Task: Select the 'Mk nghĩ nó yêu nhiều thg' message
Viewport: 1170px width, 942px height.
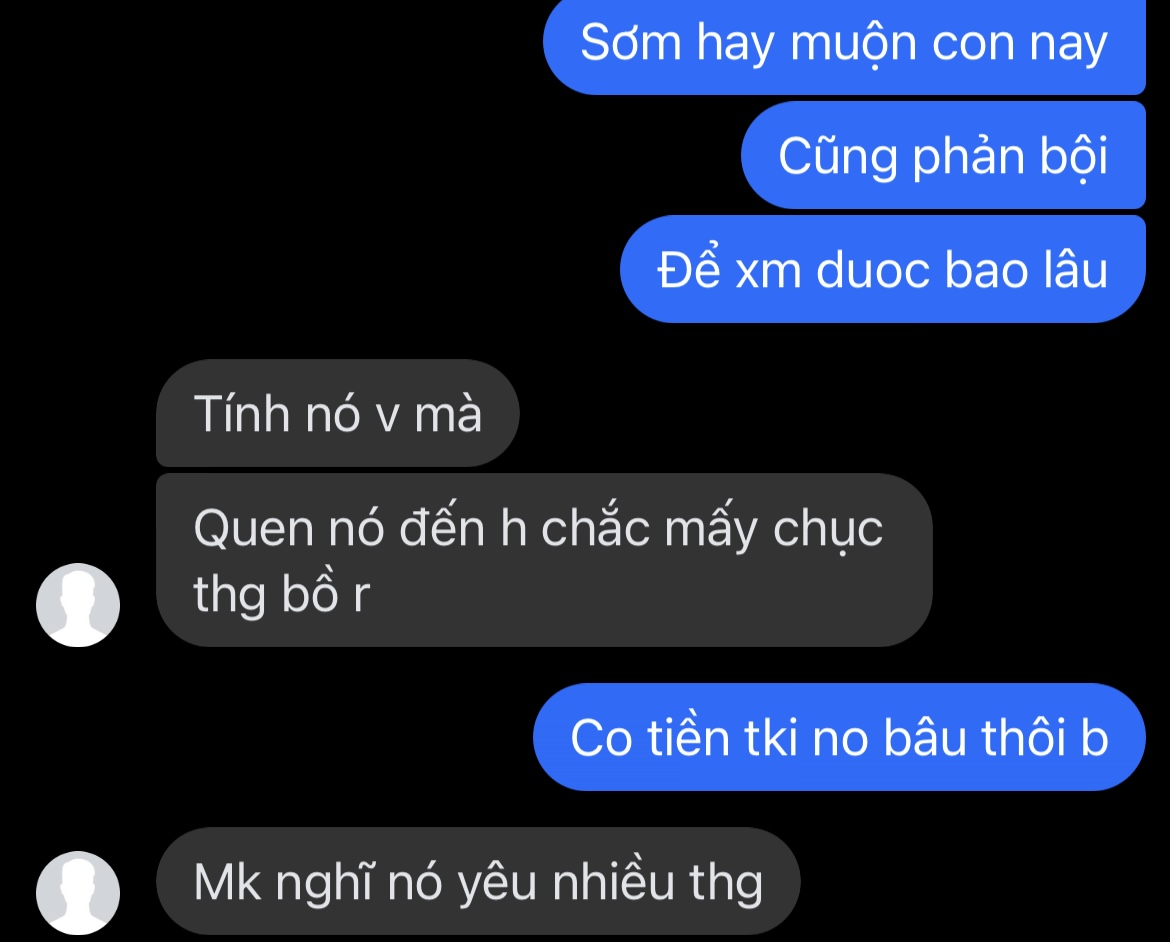Action: pyautogui.click(x=478, y=881)
